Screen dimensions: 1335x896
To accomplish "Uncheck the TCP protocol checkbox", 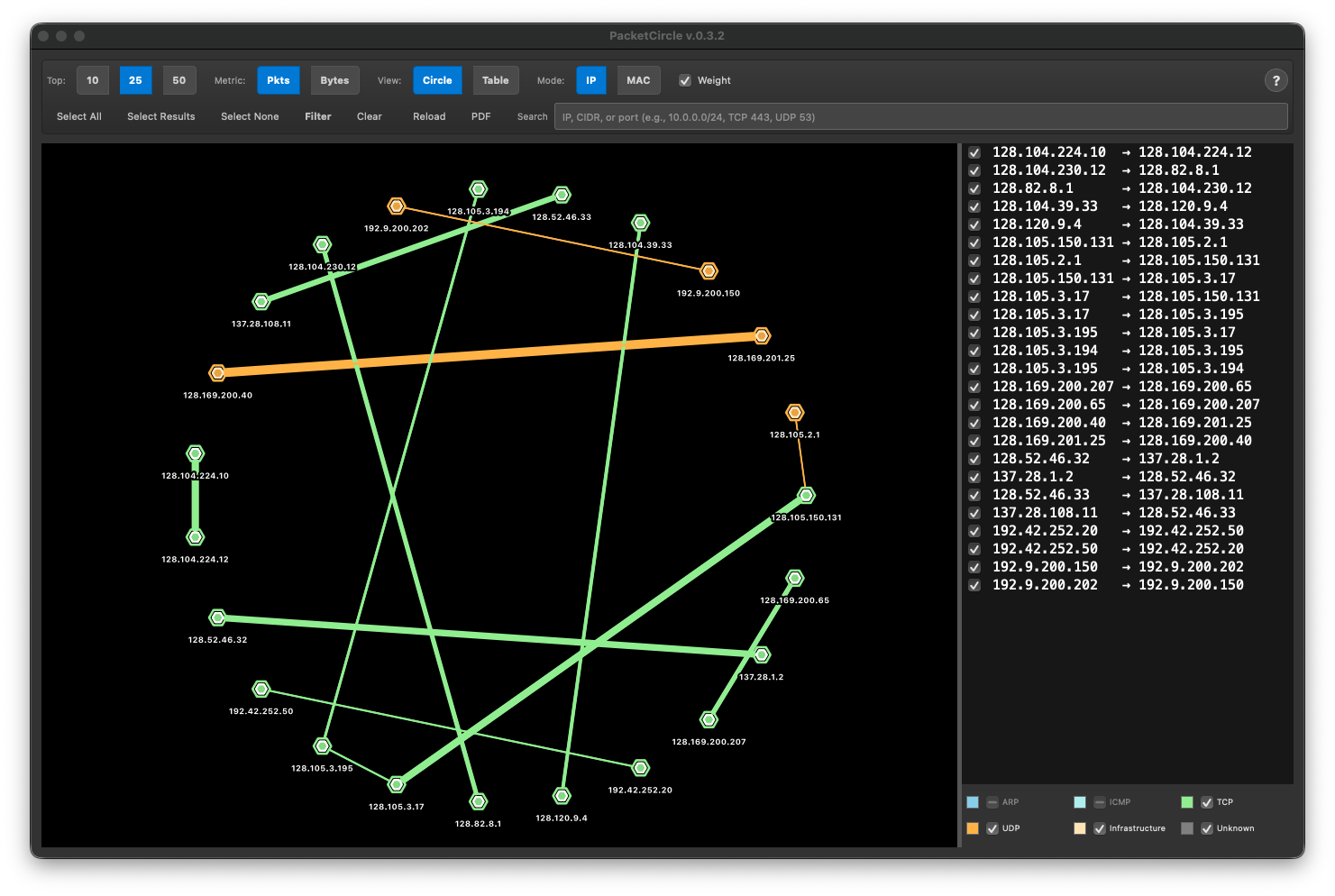I will 1207,802.
